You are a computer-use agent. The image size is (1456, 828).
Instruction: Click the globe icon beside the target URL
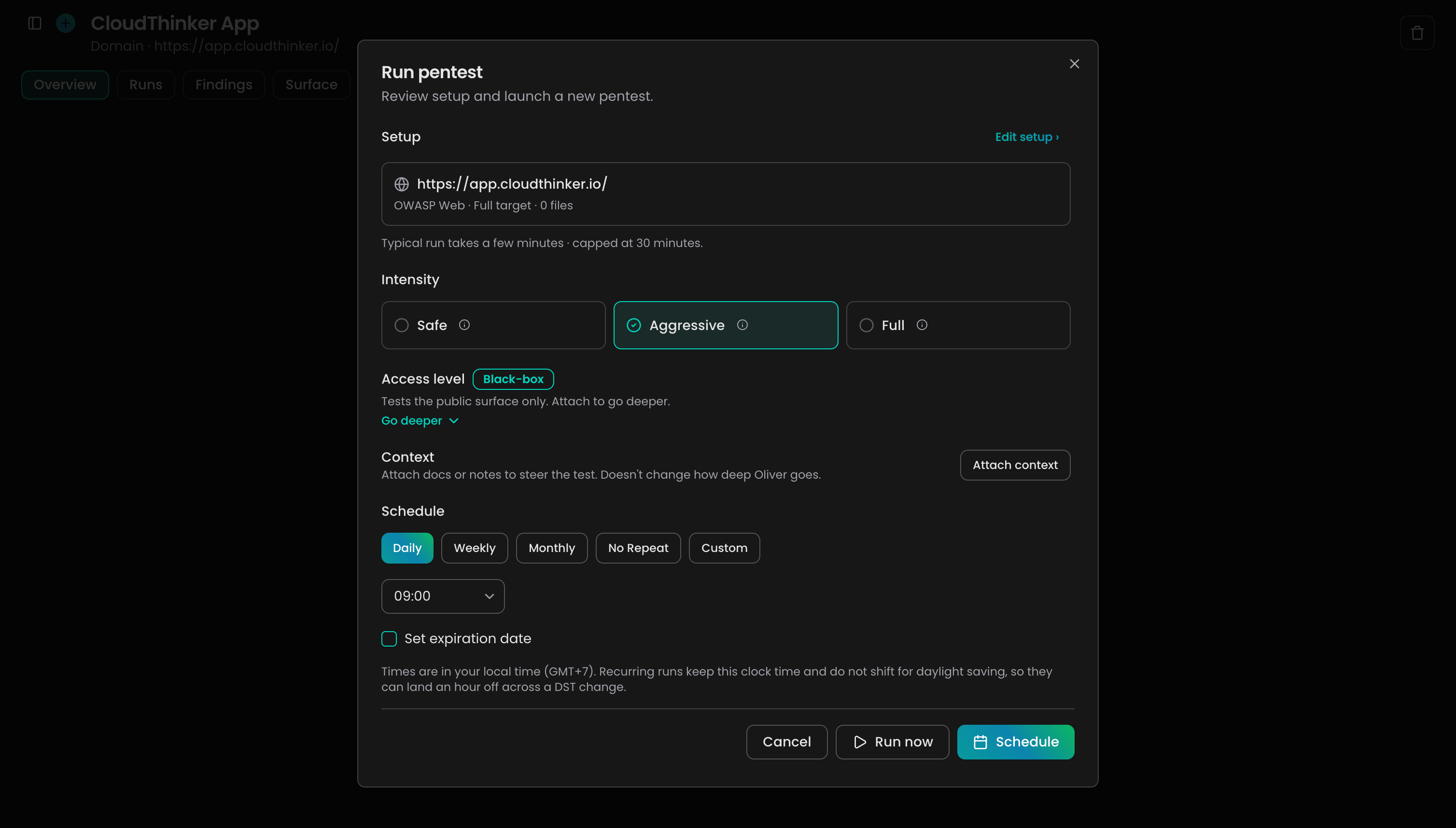[402, 184]
